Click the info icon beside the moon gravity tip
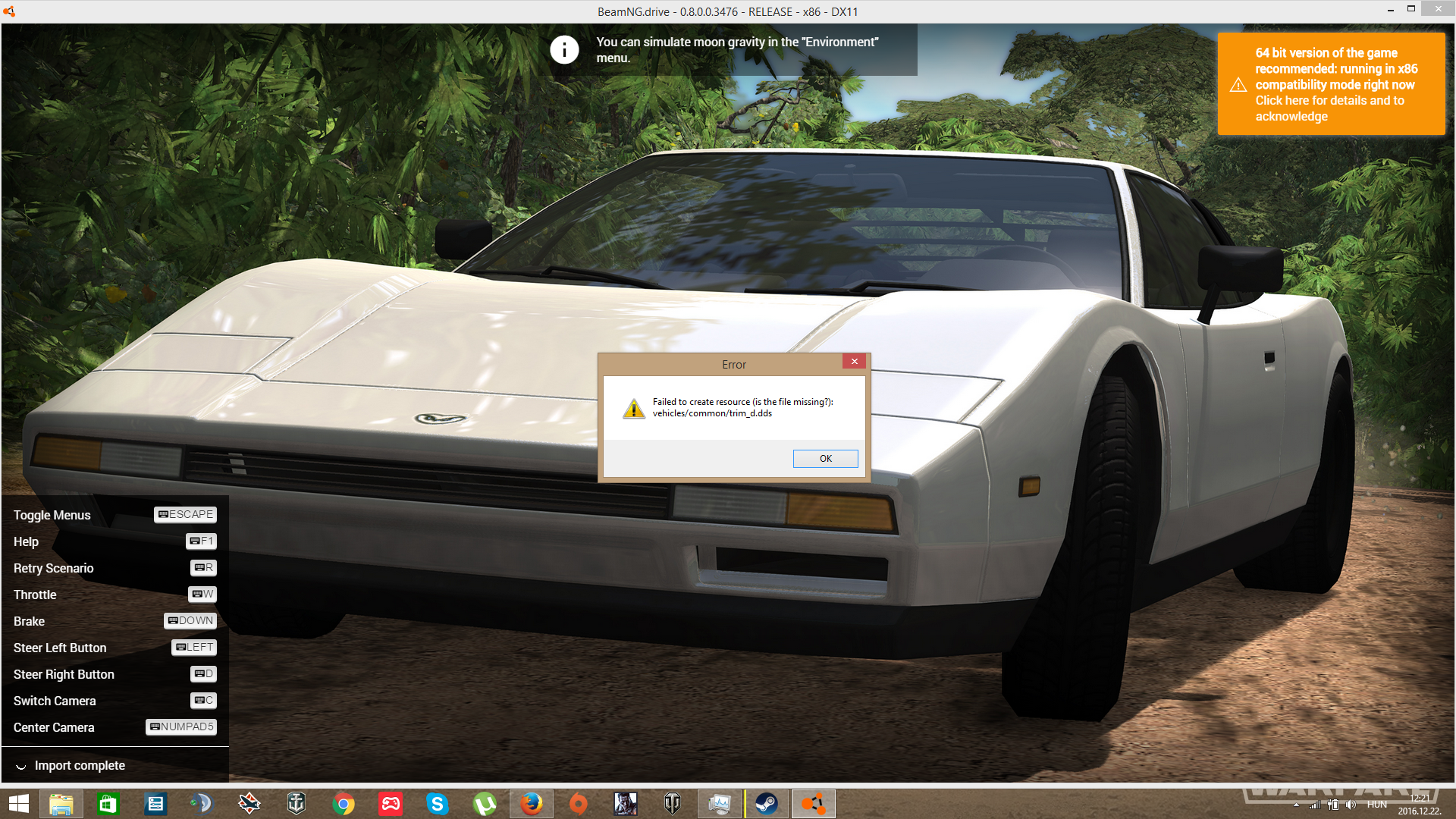Screen dimensions: 1456x819 (x=564, y=49)
